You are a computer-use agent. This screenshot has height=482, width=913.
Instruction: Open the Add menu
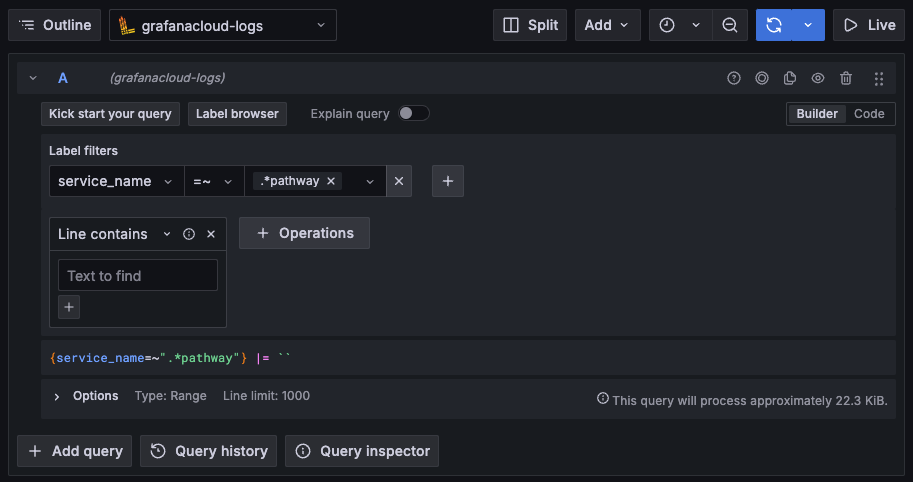click(x=607, y=25)
